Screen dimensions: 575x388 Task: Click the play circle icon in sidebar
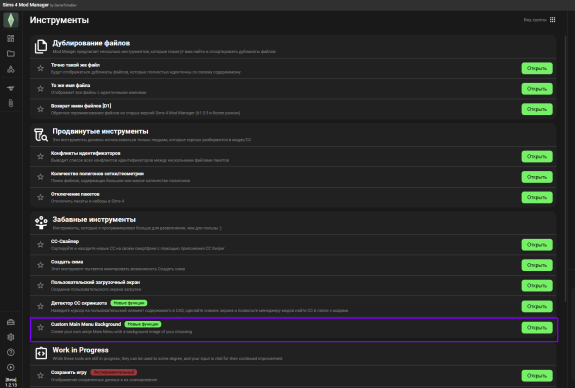point(11,367)
